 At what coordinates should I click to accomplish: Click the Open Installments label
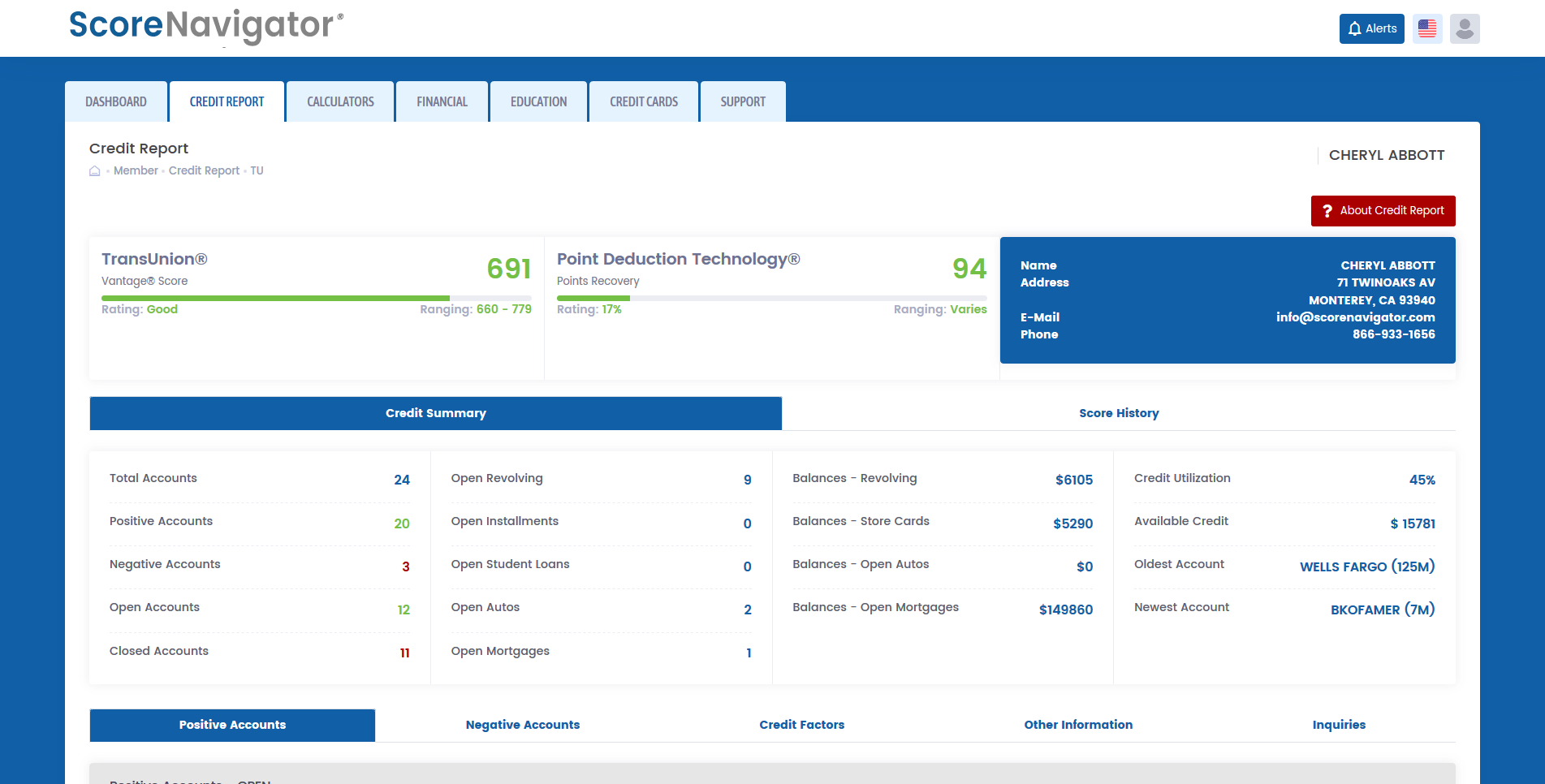pyautogui.click(x=505, y=521)
